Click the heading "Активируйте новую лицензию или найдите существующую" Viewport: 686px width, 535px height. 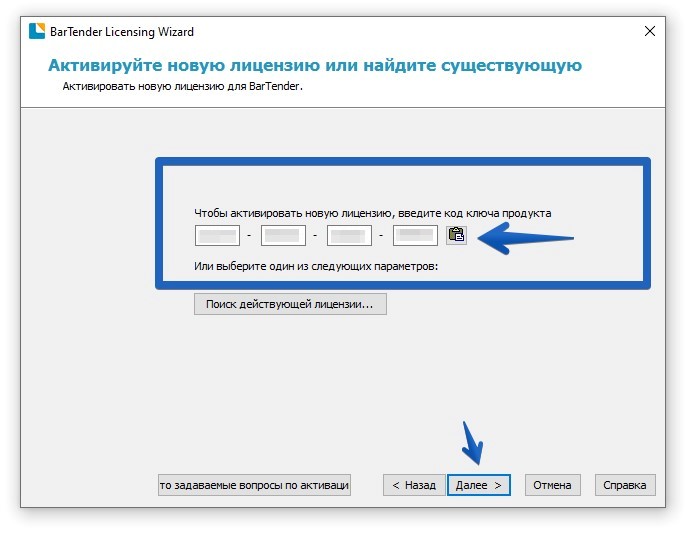pyautogui.click(x=315, y=66)
